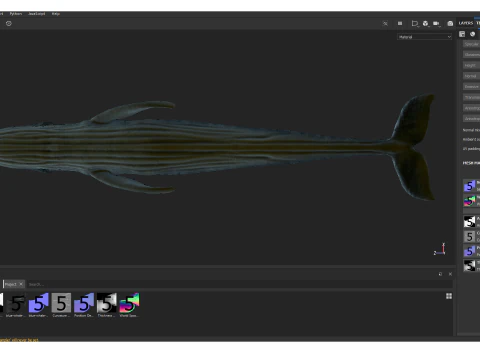Click the texture set settings panel icon
480x360 pixels.
click(462, 34)
